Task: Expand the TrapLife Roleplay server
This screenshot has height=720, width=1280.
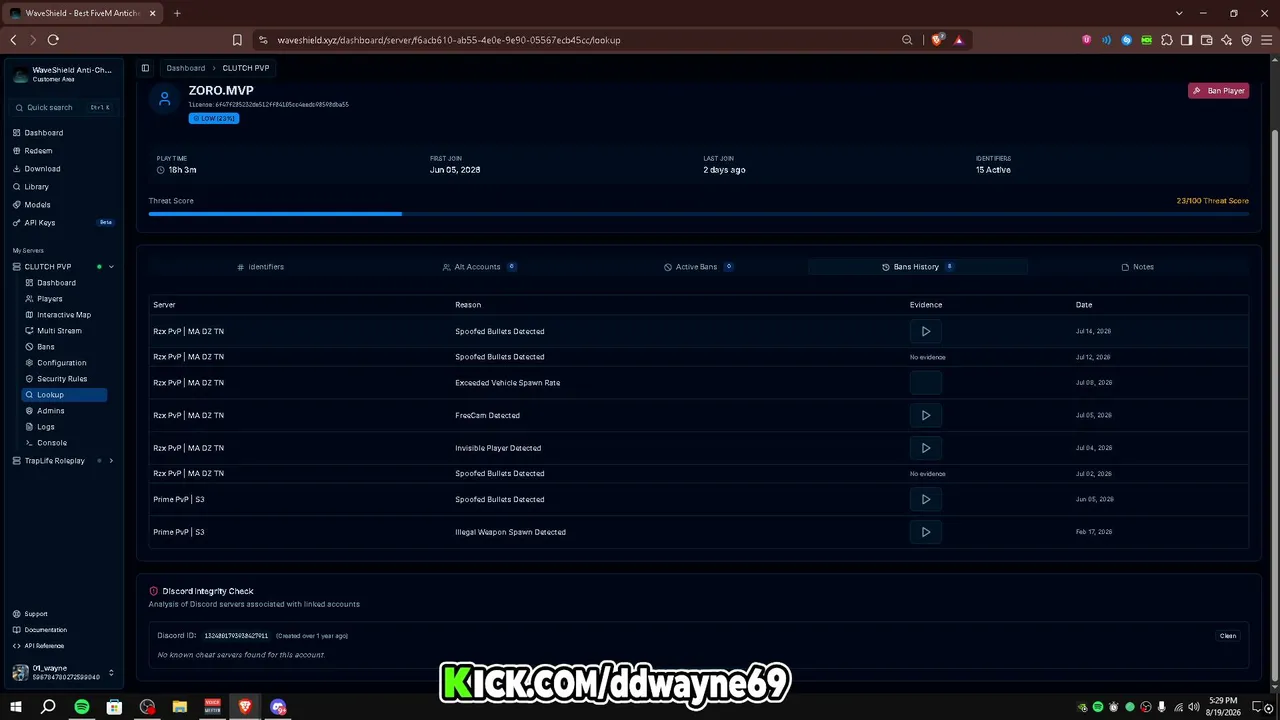Action: (x=111, y=461)
